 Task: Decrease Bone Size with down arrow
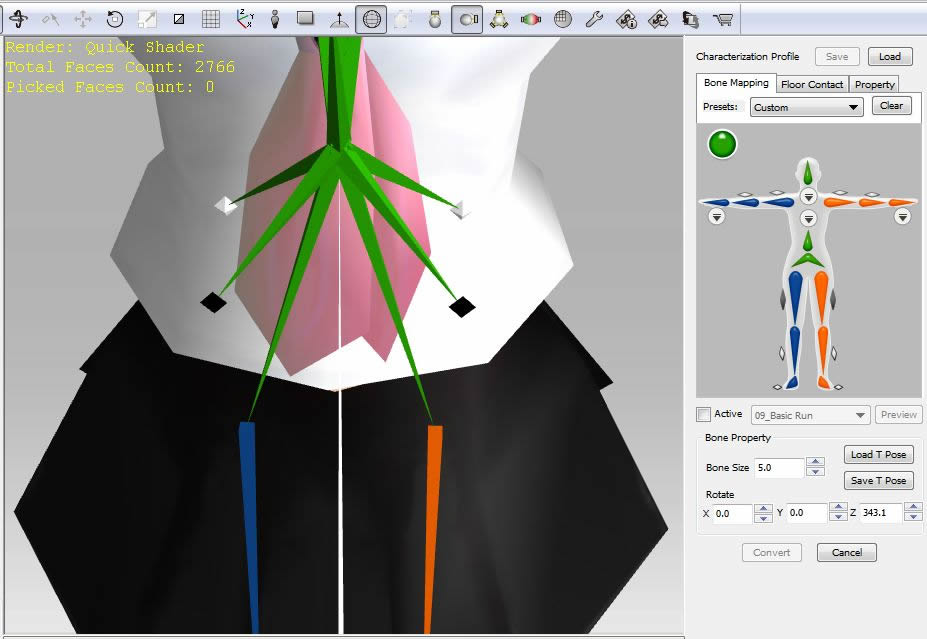coord(815,472)
